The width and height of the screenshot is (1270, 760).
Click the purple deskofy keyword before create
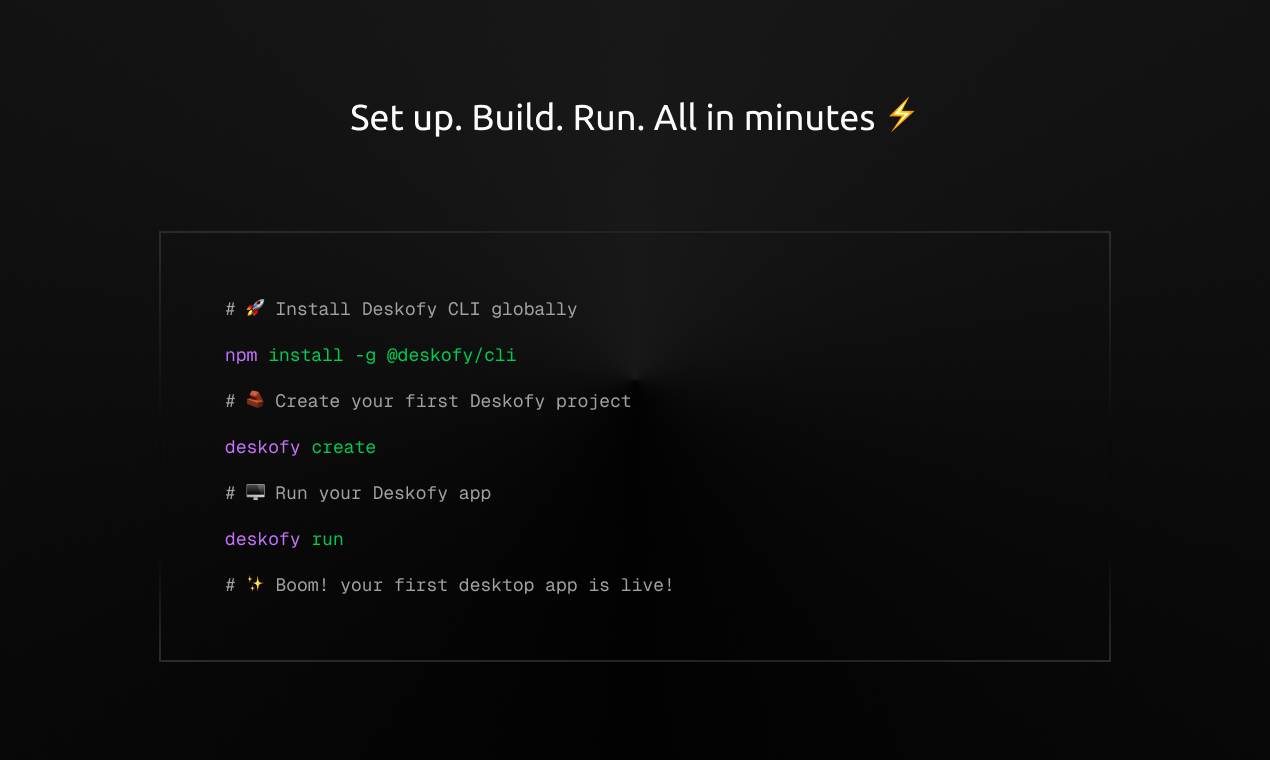[262, 447]
